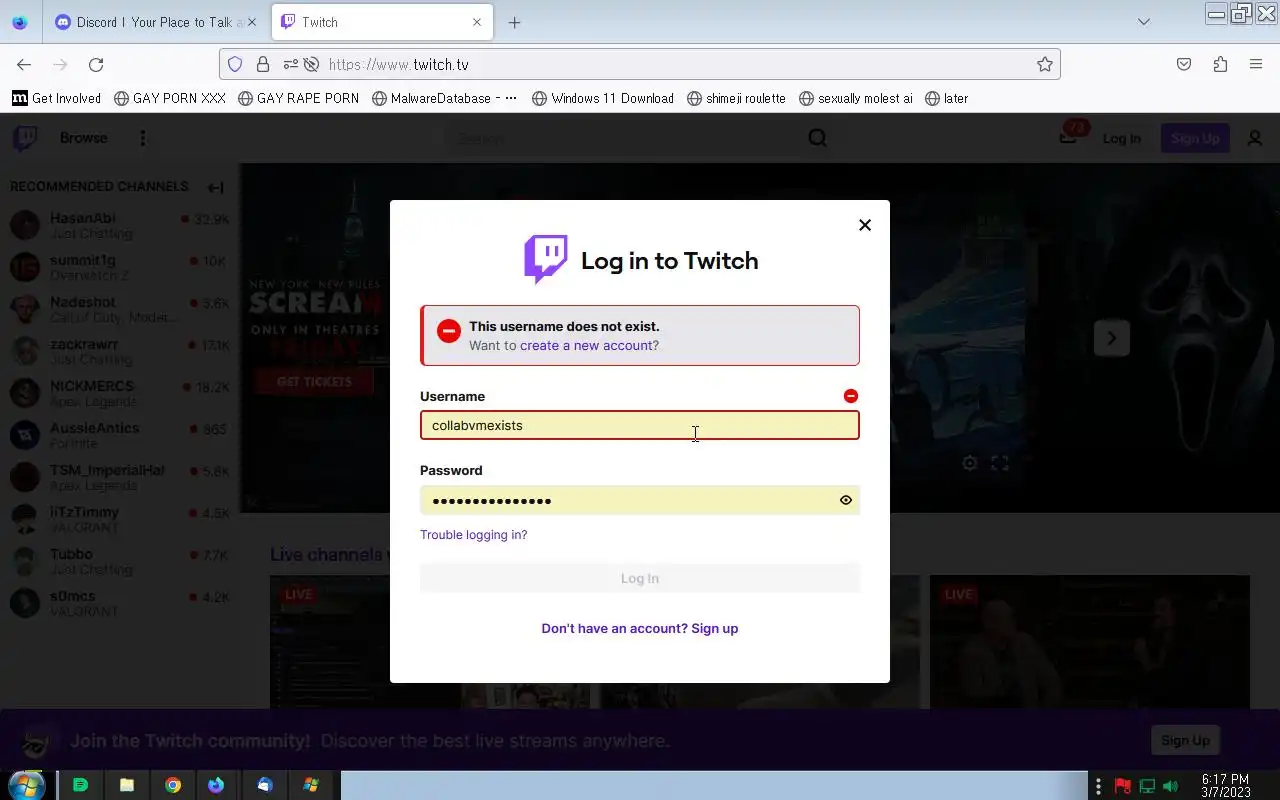Open HasanAbi channel in sidebar

coord(120,225)
